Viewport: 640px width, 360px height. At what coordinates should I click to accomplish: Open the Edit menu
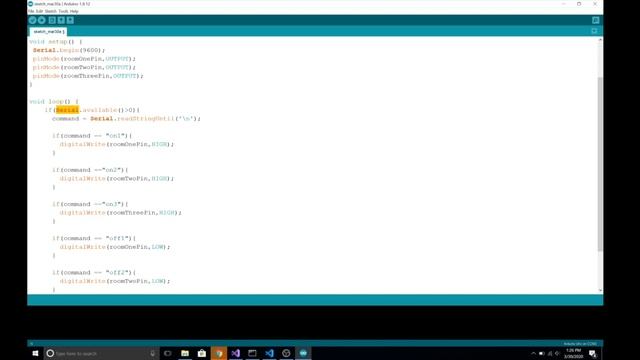[40, 11]
